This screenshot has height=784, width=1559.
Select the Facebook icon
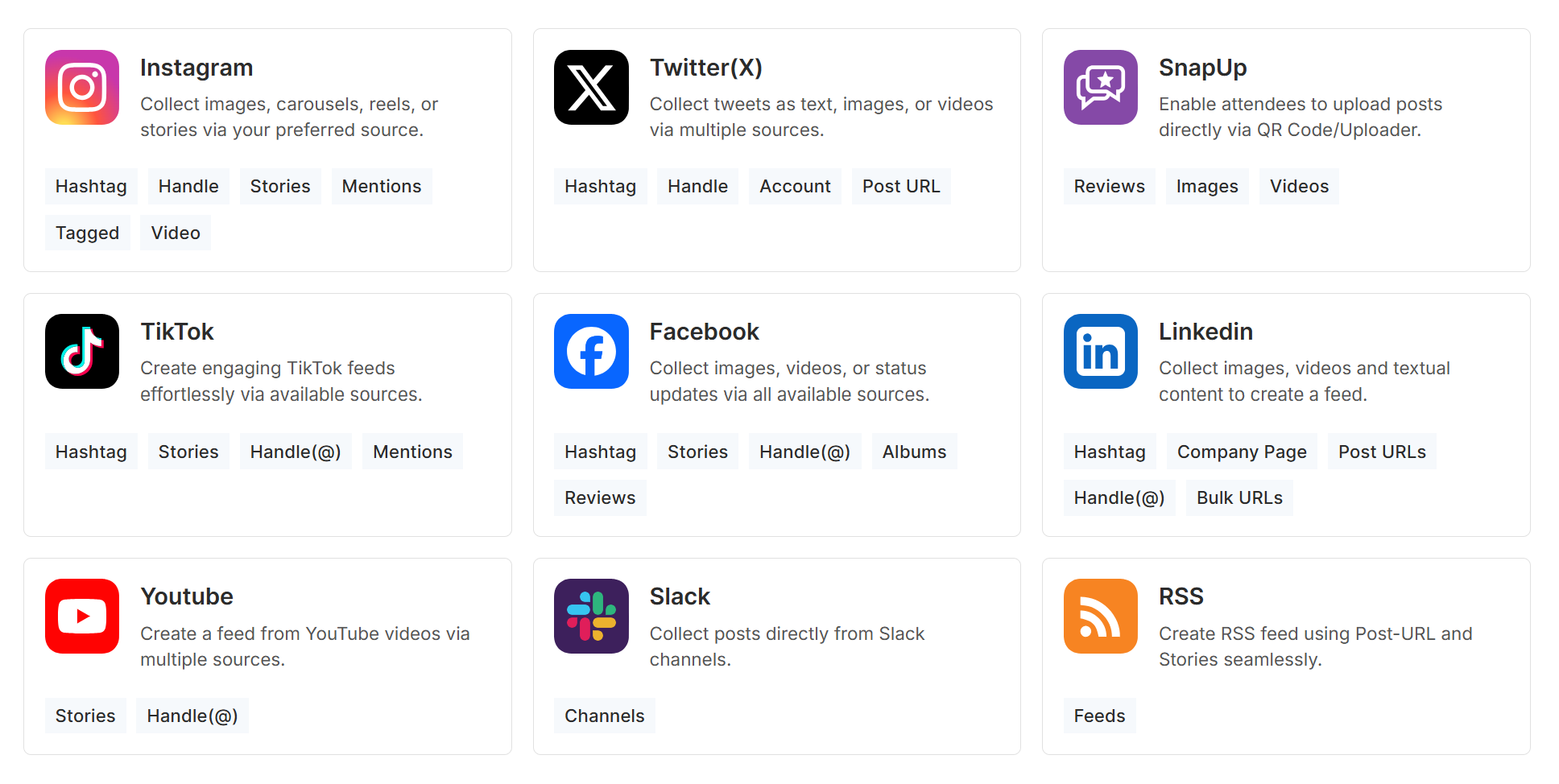click(x=591, y=352)
